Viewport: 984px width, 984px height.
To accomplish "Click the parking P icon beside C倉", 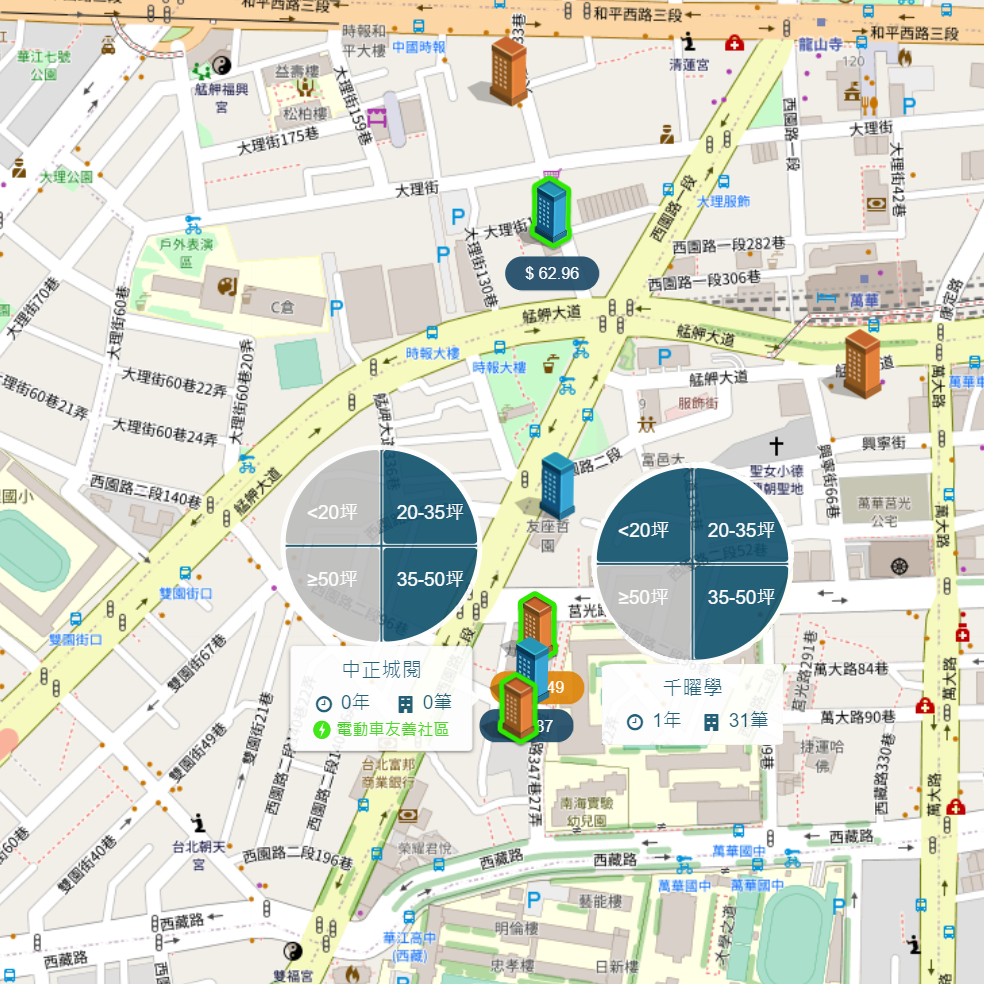I will (336, 308).
